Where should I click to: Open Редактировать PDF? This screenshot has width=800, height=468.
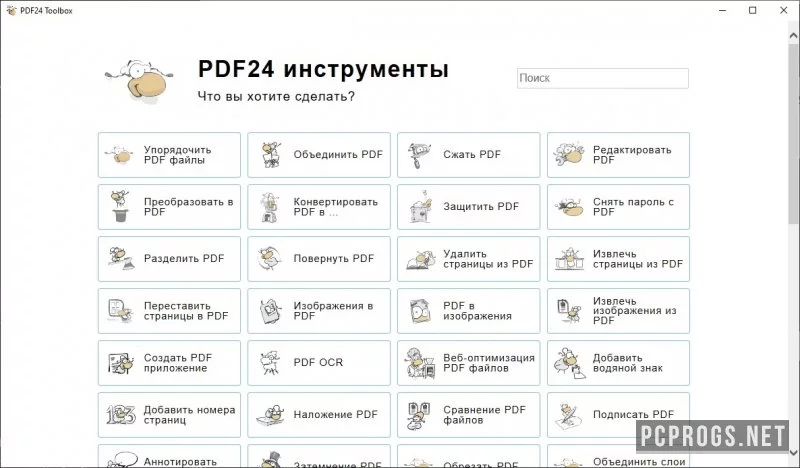(618, 155)
